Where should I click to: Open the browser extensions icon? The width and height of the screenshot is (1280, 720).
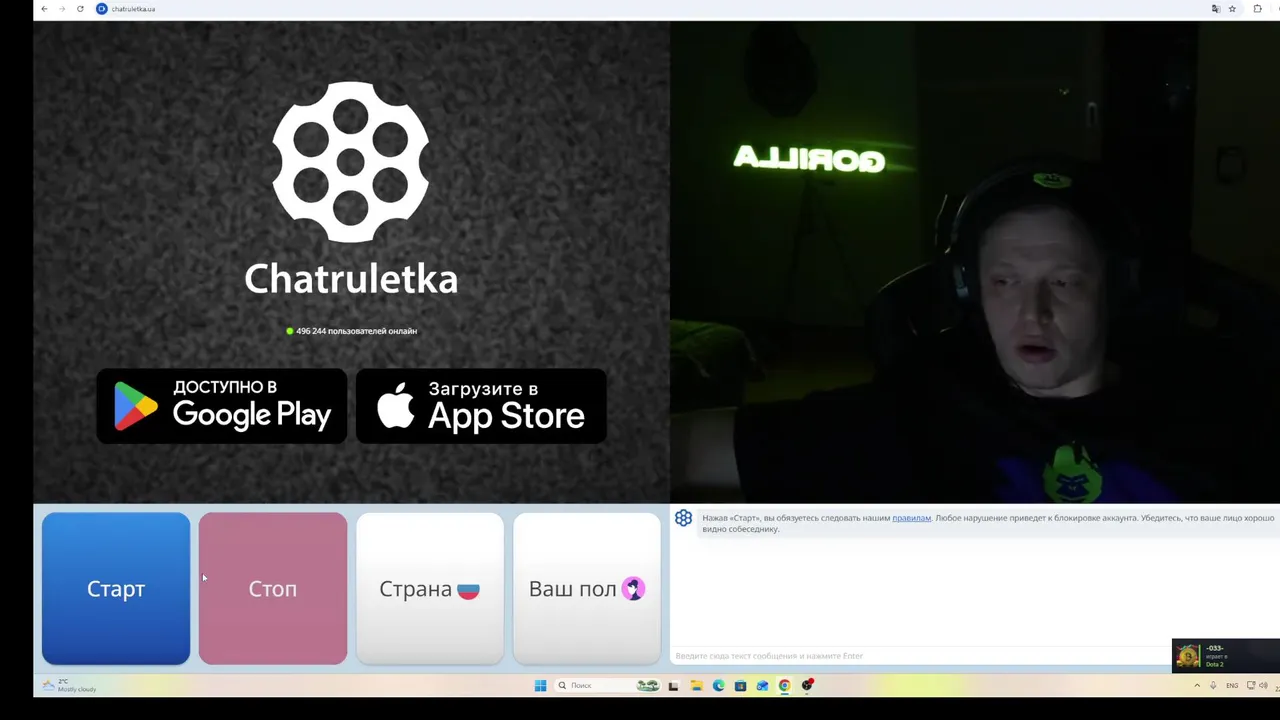(1258, 9)
